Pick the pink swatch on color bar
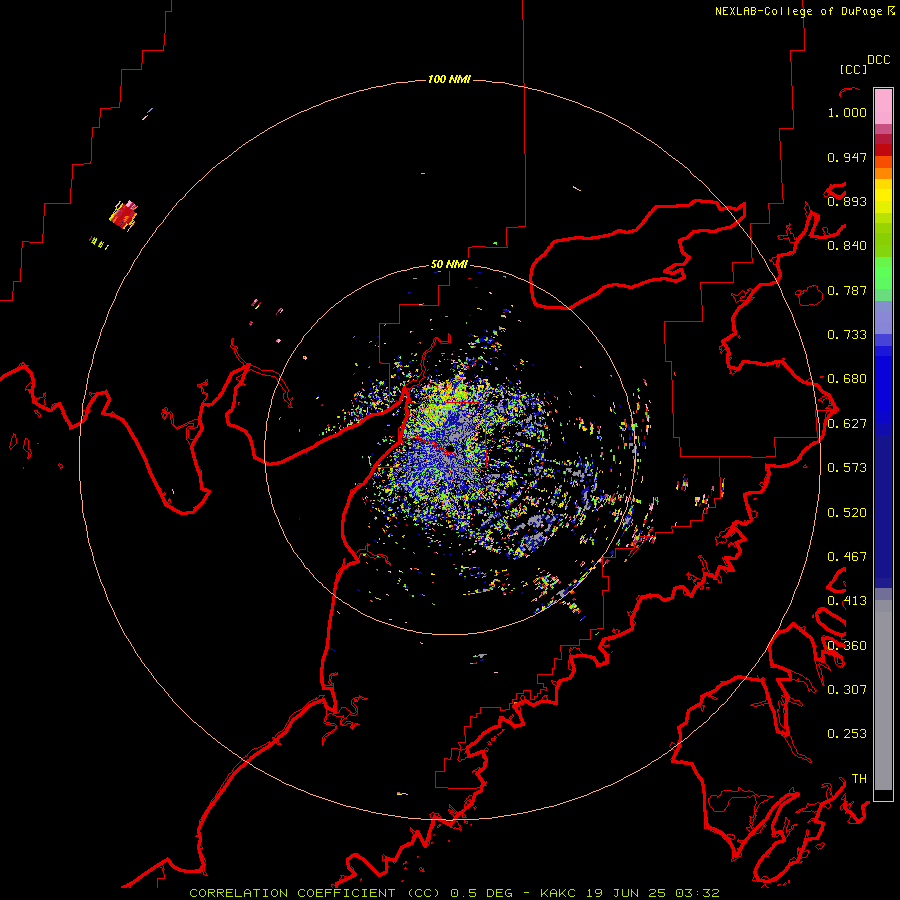Screen dimensions: 900x900 tap(883, 106)
